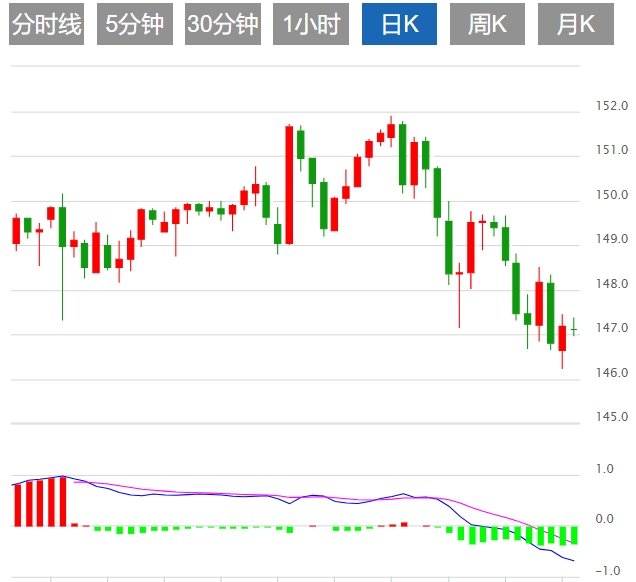Click the 150.0 price axis label
The image size is (636, 582).
(x=611, y=195)
